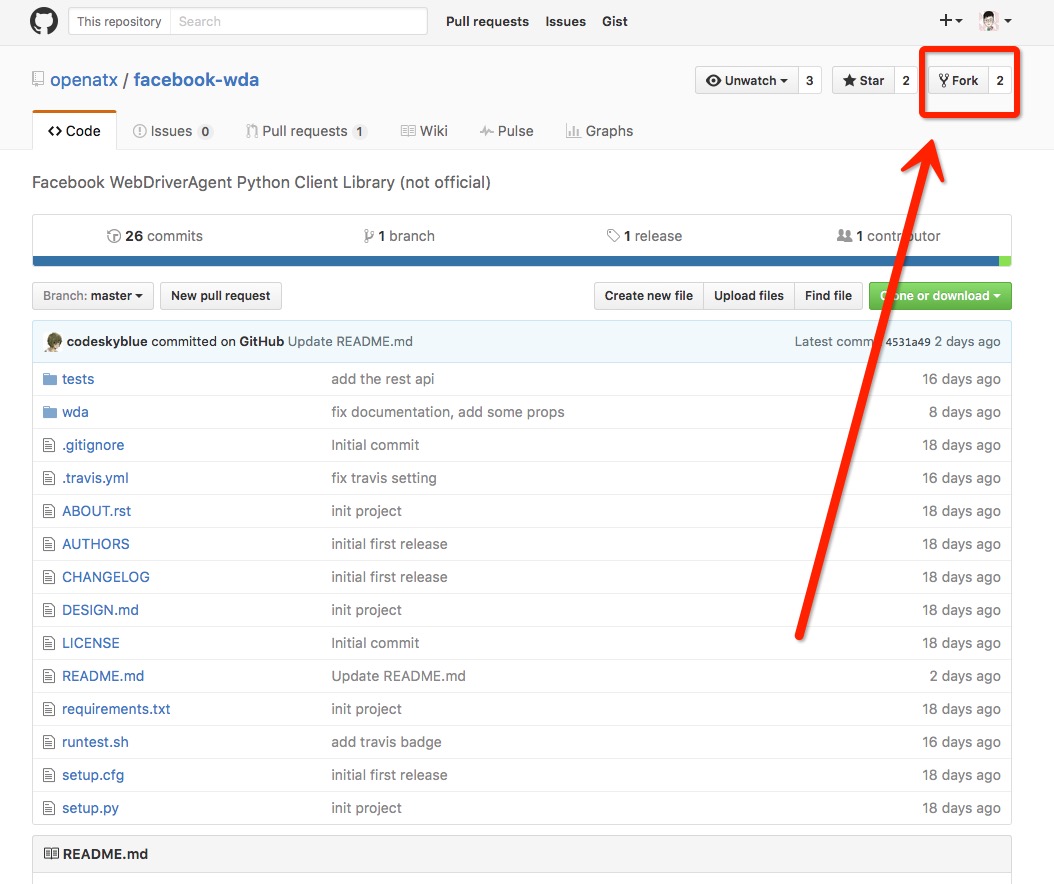1054x884 pixels.
Task: Click the file icon next to LICENSE
Action: click(49, 643)
